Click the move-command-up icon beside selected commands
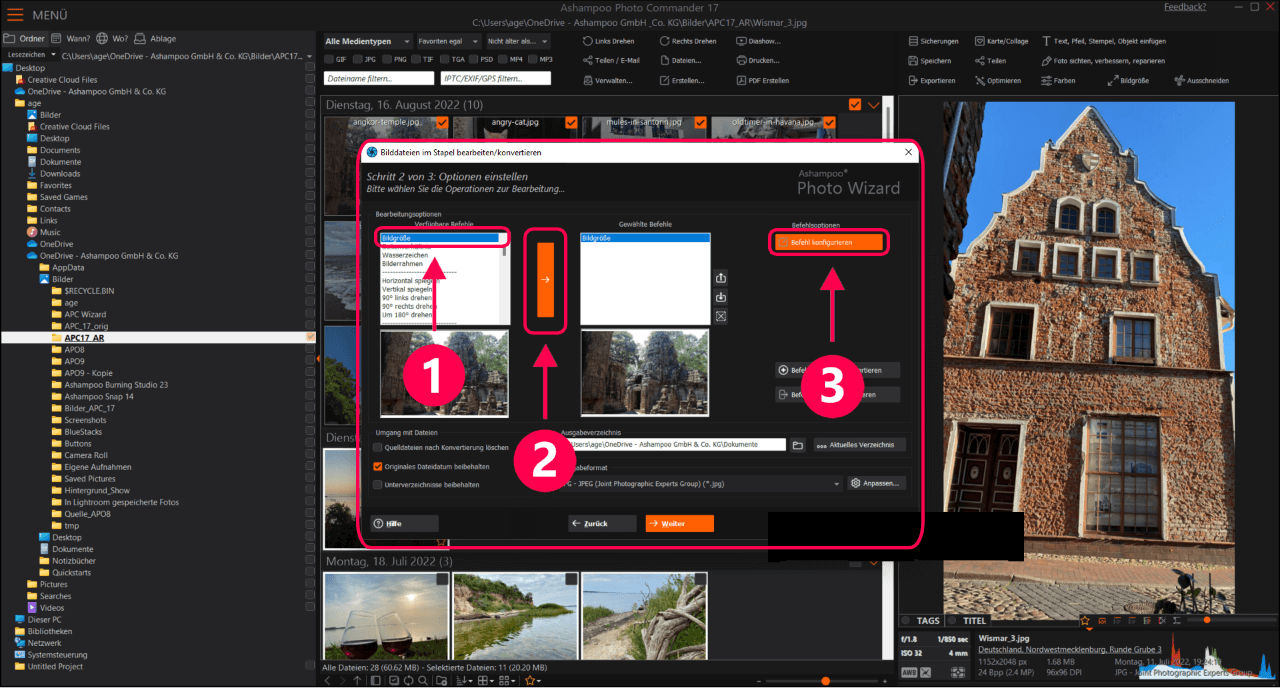 click(x=721, y=278)
